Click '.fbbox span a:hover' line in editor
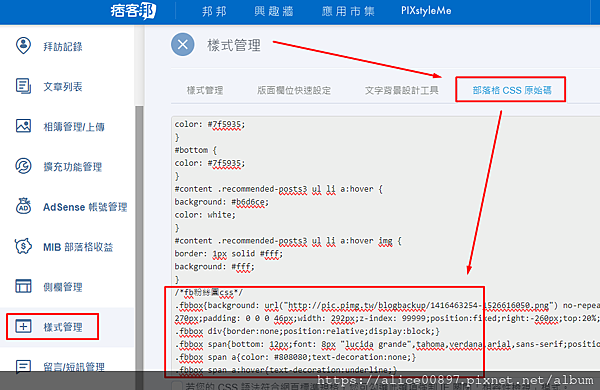The width and height of the screenshot is (600, 390). coord(286,370)
